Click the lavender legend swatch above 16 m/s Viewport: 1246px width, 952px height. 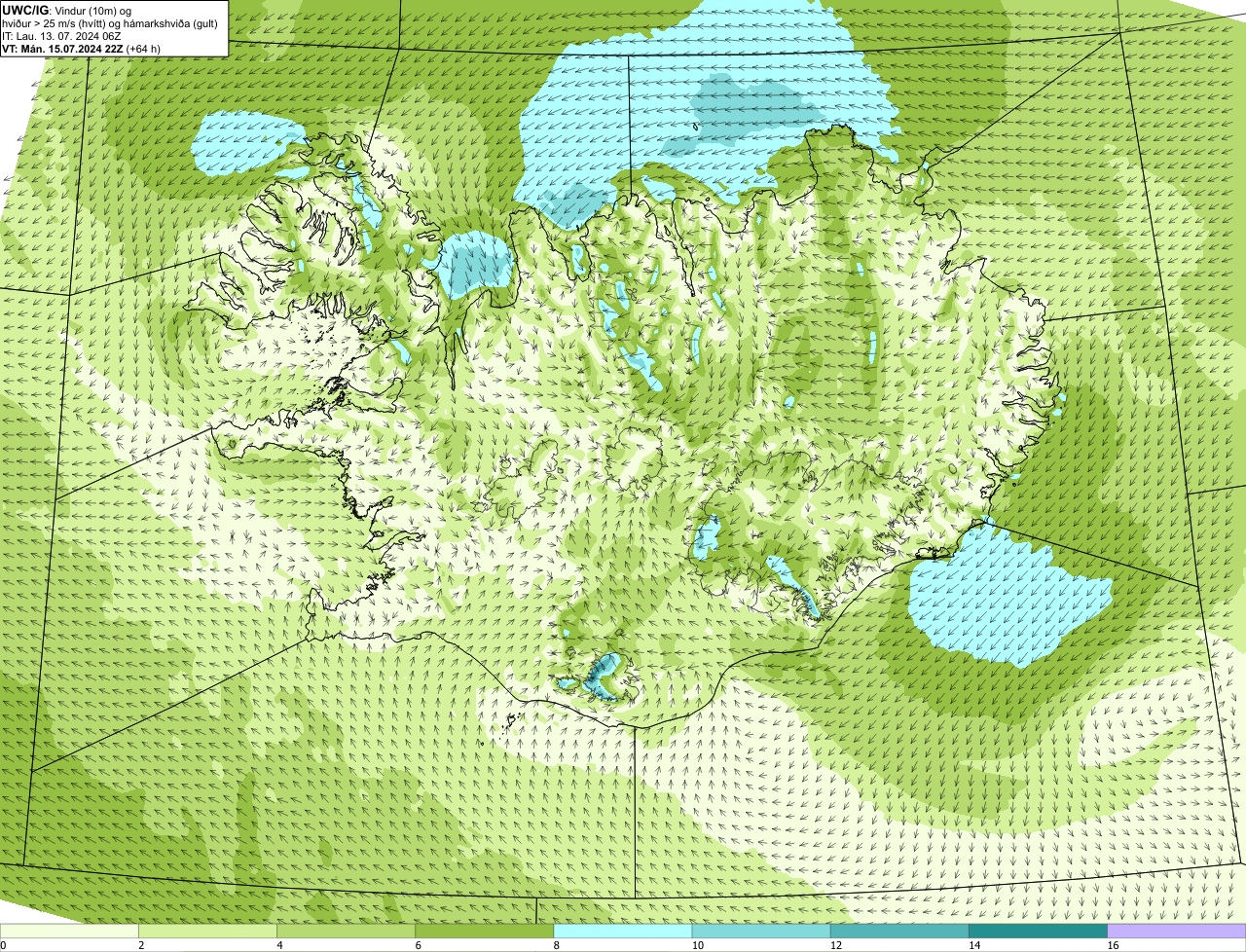[1177, 931]
